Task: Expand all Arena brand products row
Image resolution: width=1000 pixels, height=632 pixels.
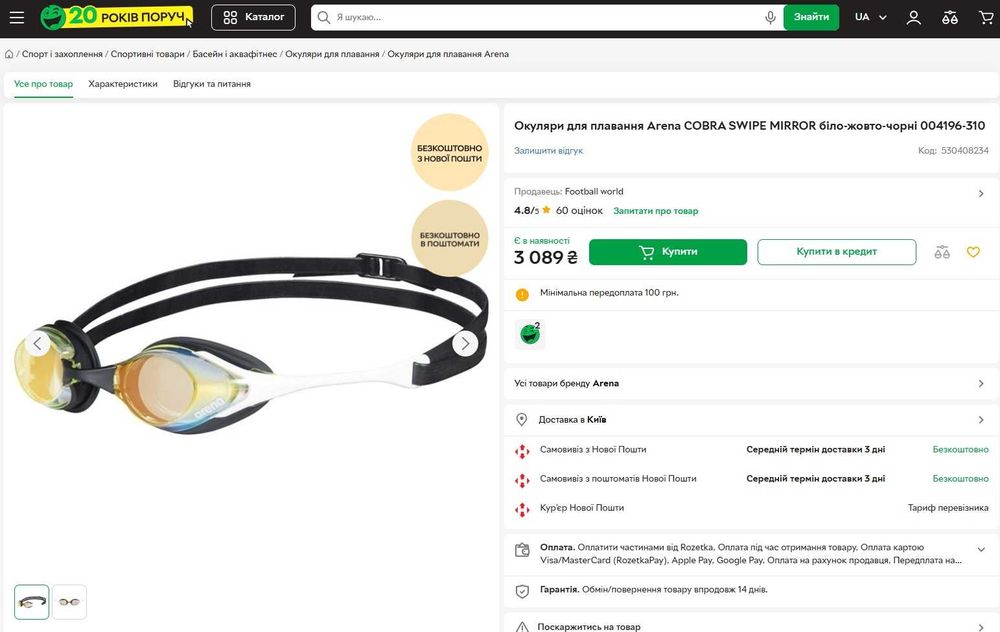Action: [981, 383]
